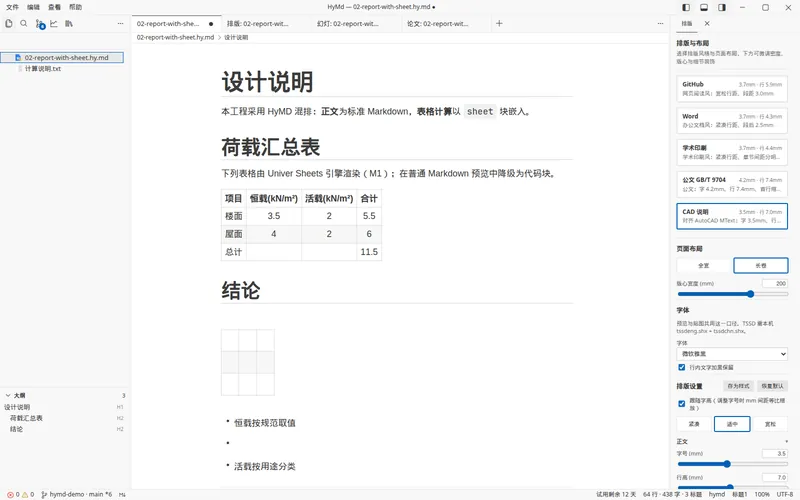
Task: Open the 帮助 menu
Action: (75, 7)
